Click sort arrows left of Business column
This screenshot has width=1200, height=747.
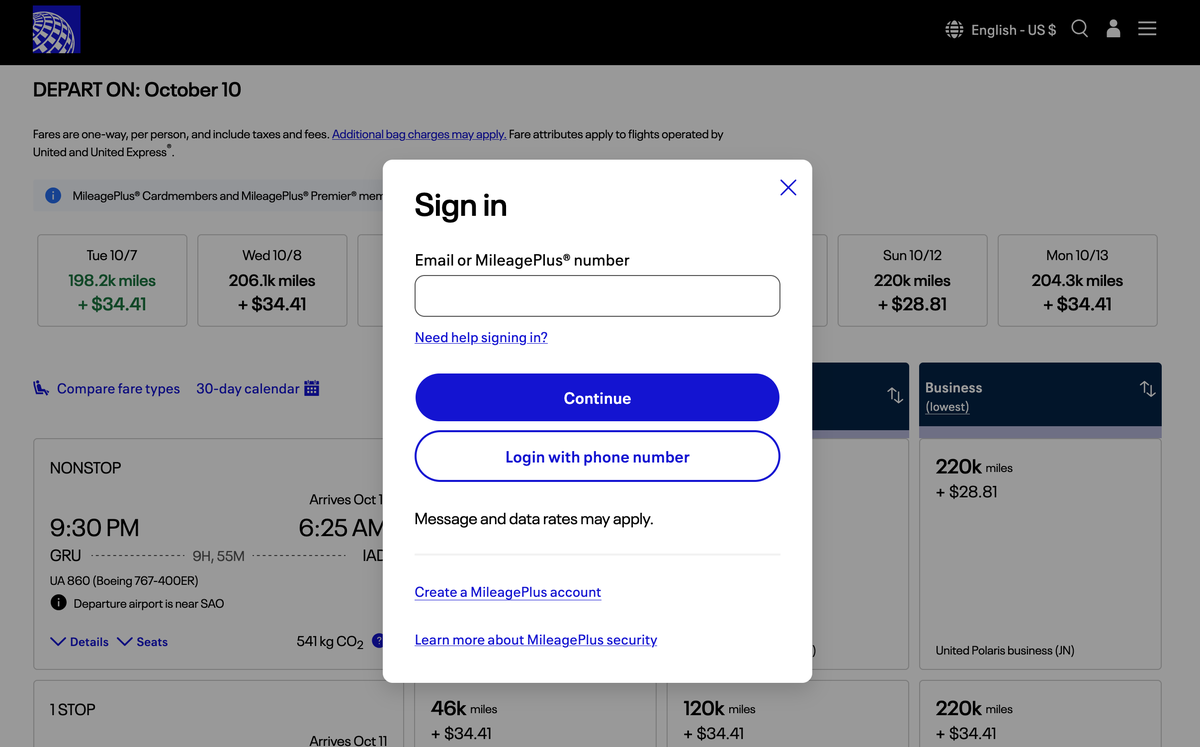pos(895,396)
